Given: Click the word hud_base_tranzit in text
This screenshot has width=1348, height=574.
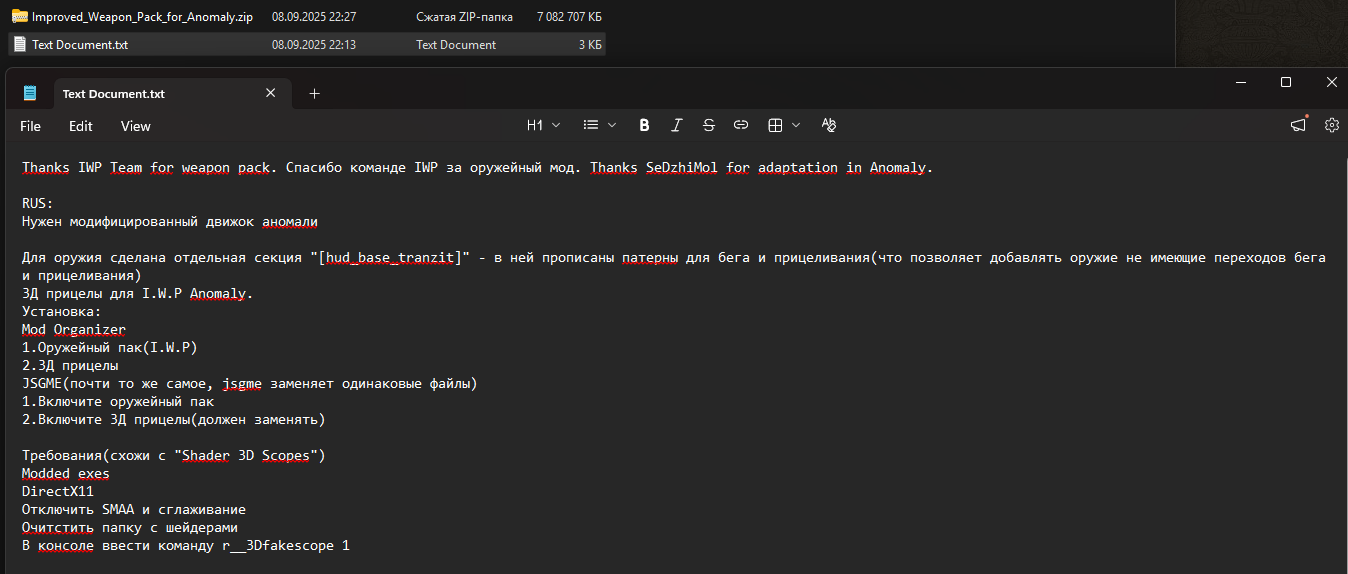Looking at the screenshot, I should (x=388, y=258).
